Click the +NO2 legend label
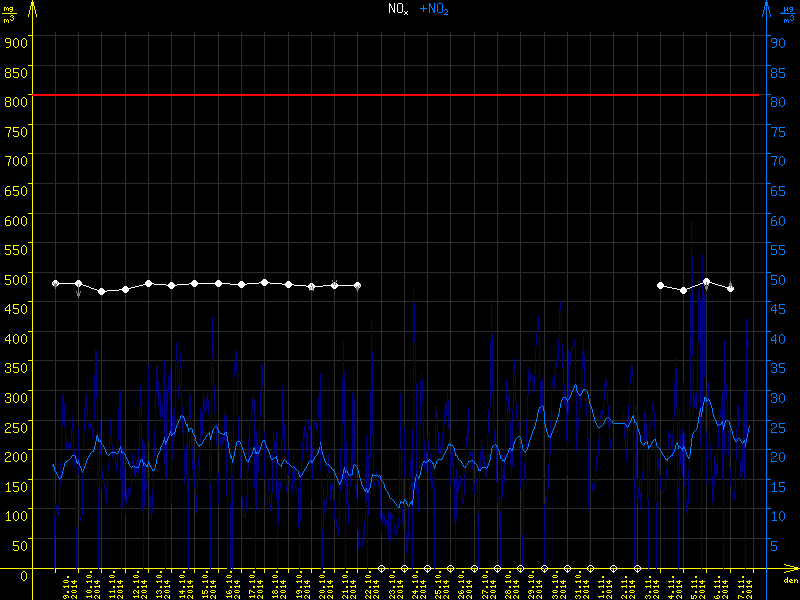The width and height of the screenshot is (800, 600). (x=433, y=9)
